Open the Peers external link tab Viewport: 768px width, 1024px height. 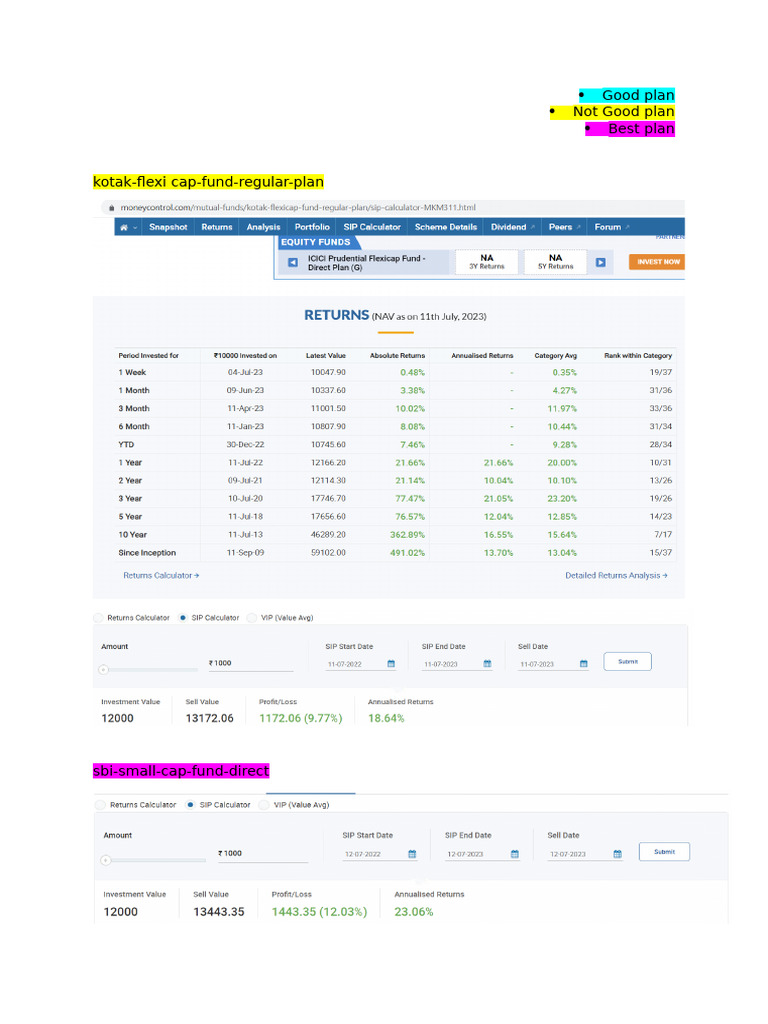[564, 227]
